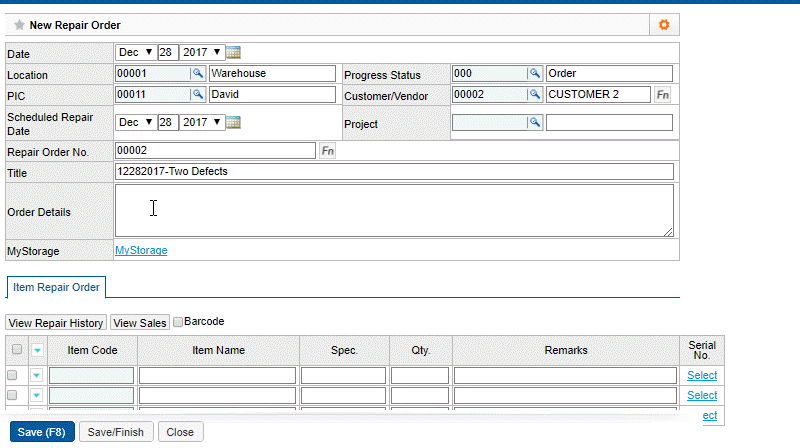Click Repair Order No. field 00002
The image size is (800, 448).
click(215, 151)
